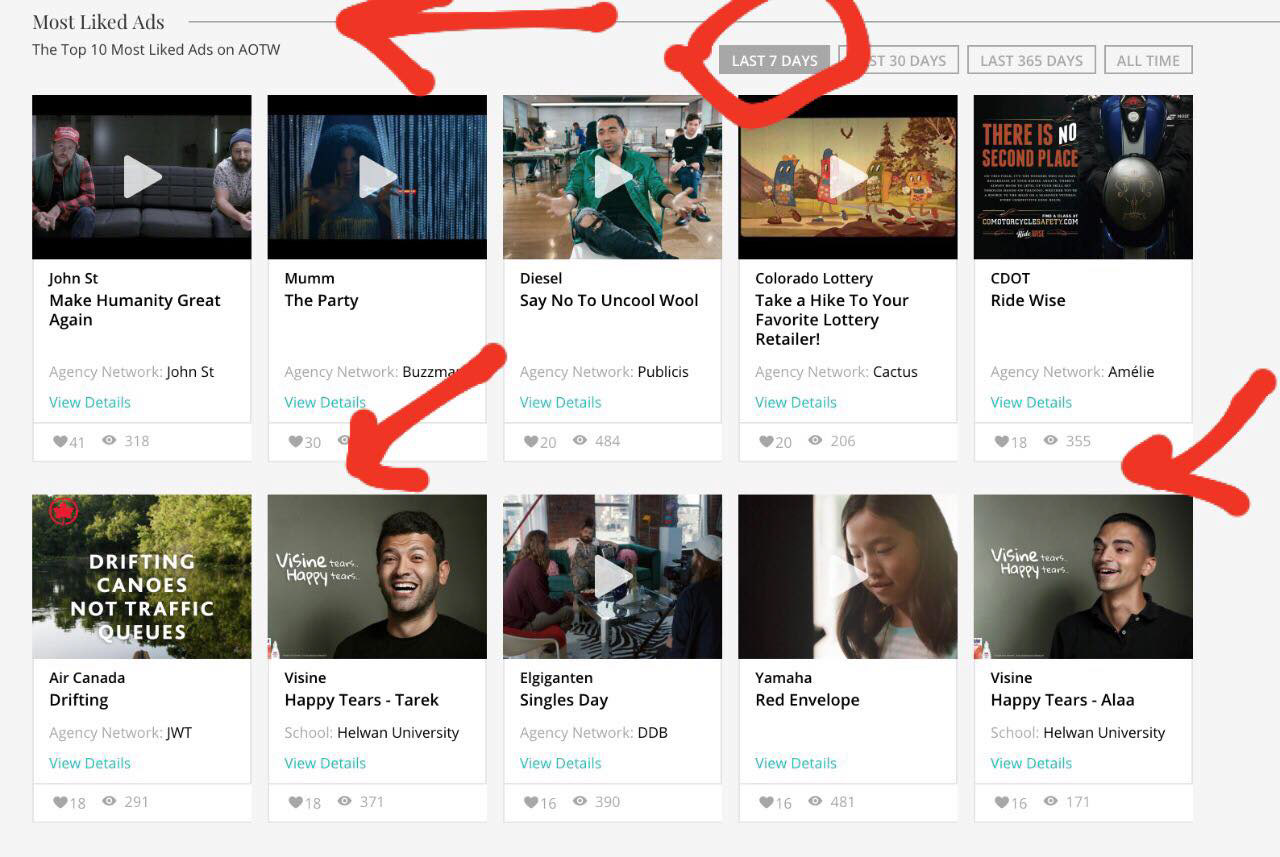Click the views eye icon on Diesel card
This screenshot has height=857, width=1280.
click(580, 440)
